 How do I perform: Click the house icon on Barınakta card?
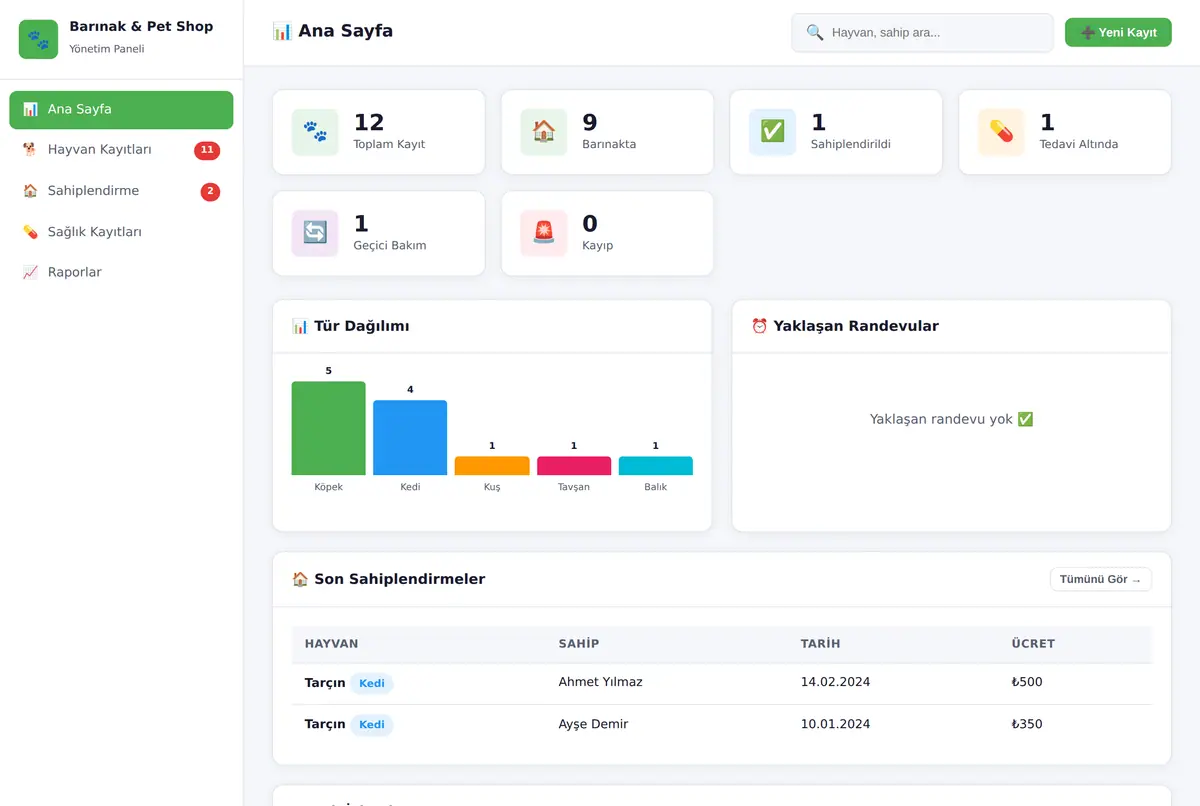click(x=544, y=132)
